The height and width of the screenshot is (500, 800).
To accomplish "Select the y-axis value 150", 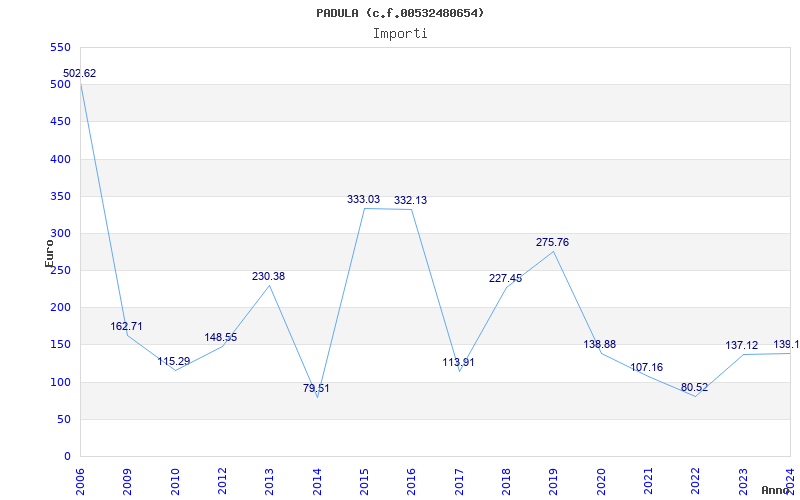I will [x=60, y=345].
